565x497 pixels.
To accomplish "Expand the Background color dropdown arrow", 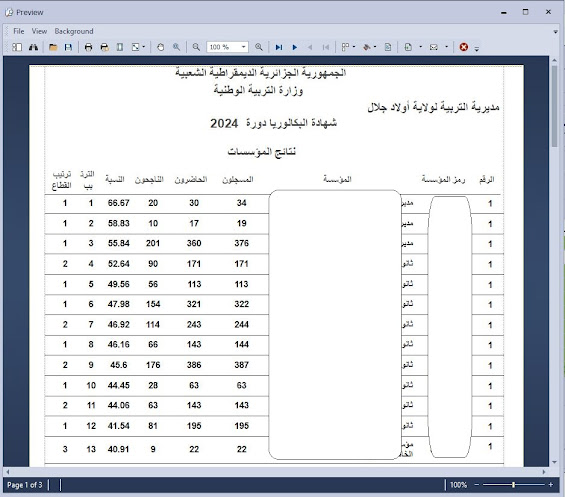I will [375, 47].
